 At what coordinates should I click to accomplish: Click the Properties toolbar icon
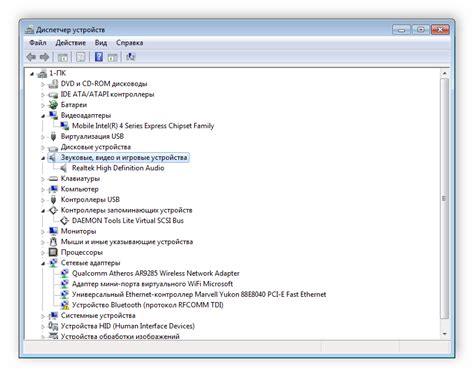81,57
